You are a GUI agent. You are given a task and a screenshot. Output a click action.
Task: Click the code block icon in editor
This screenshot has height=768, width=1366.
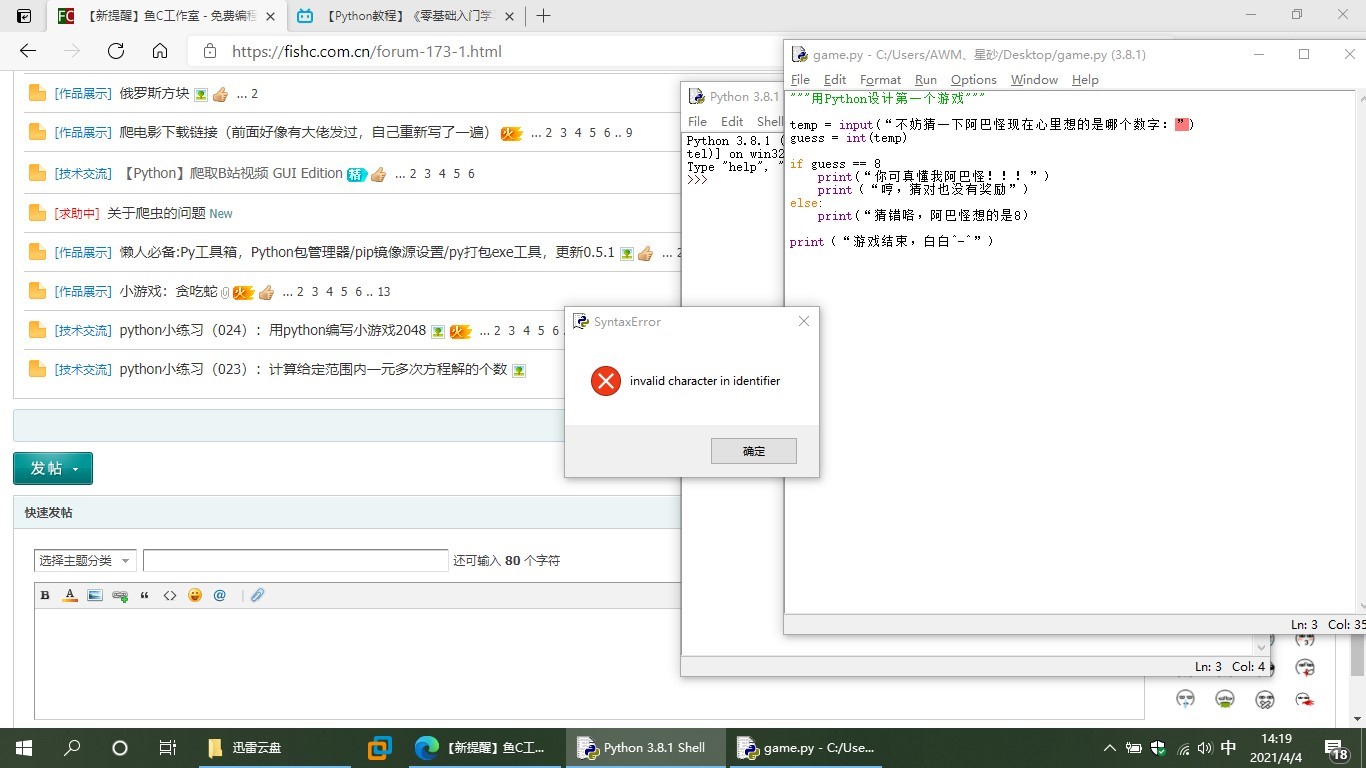(170, 595)
